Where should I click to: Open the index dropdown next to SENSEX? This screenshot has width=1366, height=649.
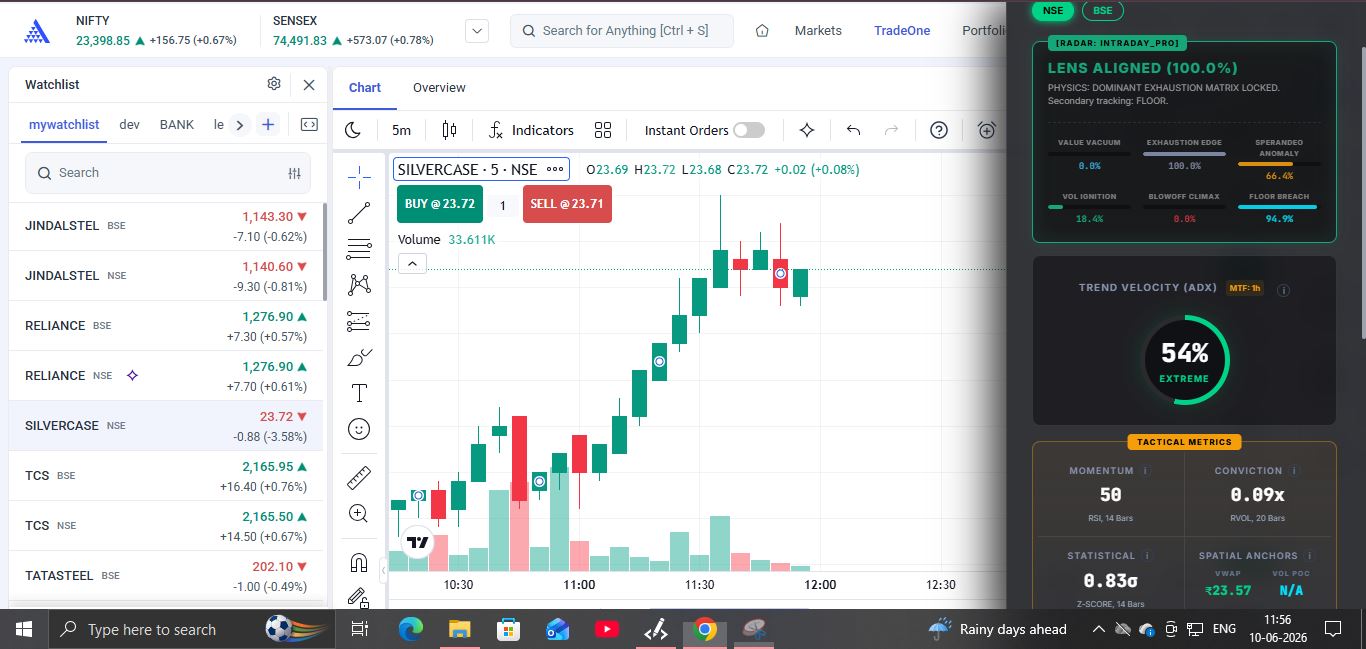[x=478, y=31]
